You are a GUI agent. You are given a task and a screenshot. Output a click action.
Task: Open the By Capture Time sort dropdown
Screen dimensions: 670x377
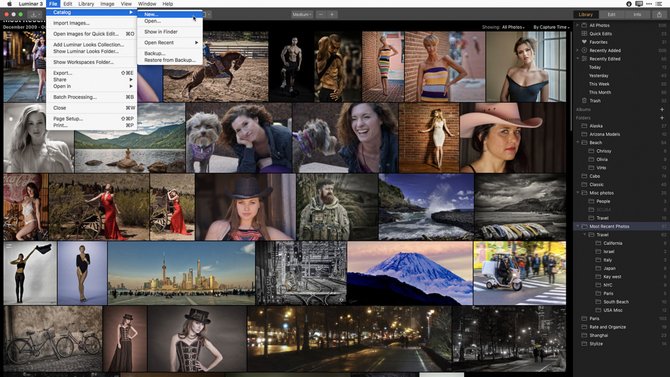point(551,27)
